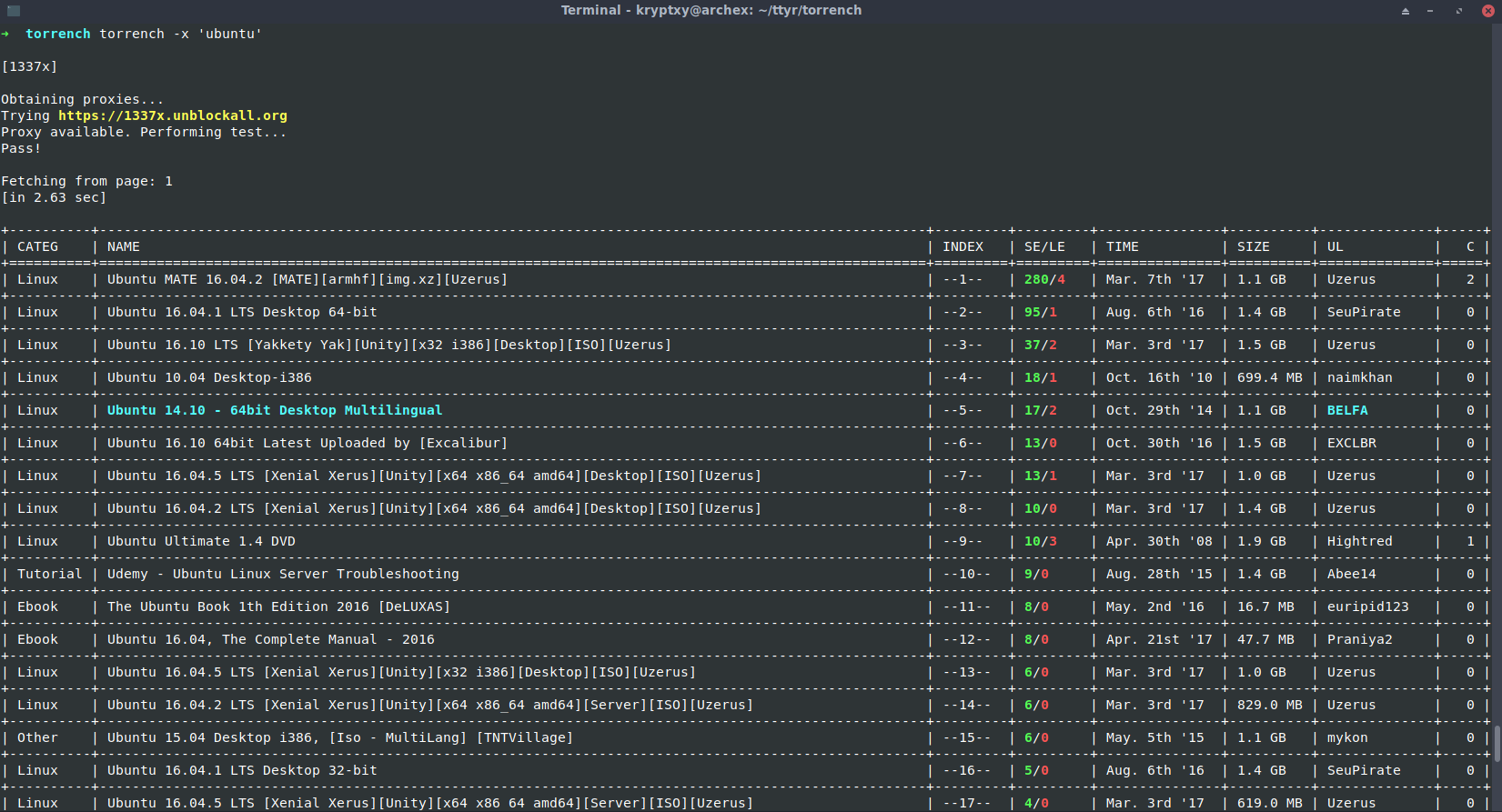Select 'Ubuntu 16.10 LTS [Yakkety Yak]' entry
The height and width of the screenshot is (812, 1502).
389,345
